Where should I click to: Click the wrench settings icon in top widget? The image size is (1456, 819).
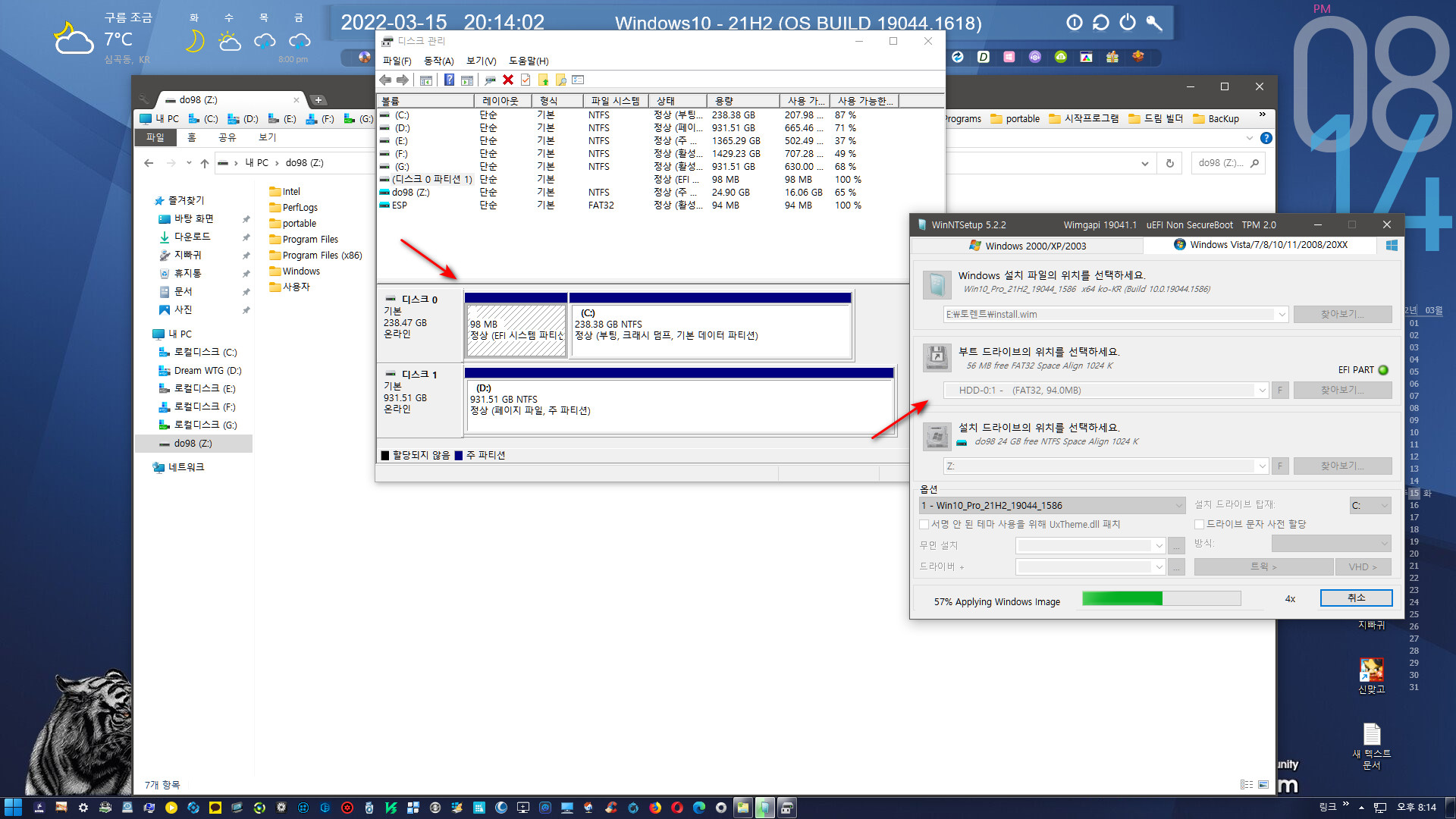point(1154,23)
